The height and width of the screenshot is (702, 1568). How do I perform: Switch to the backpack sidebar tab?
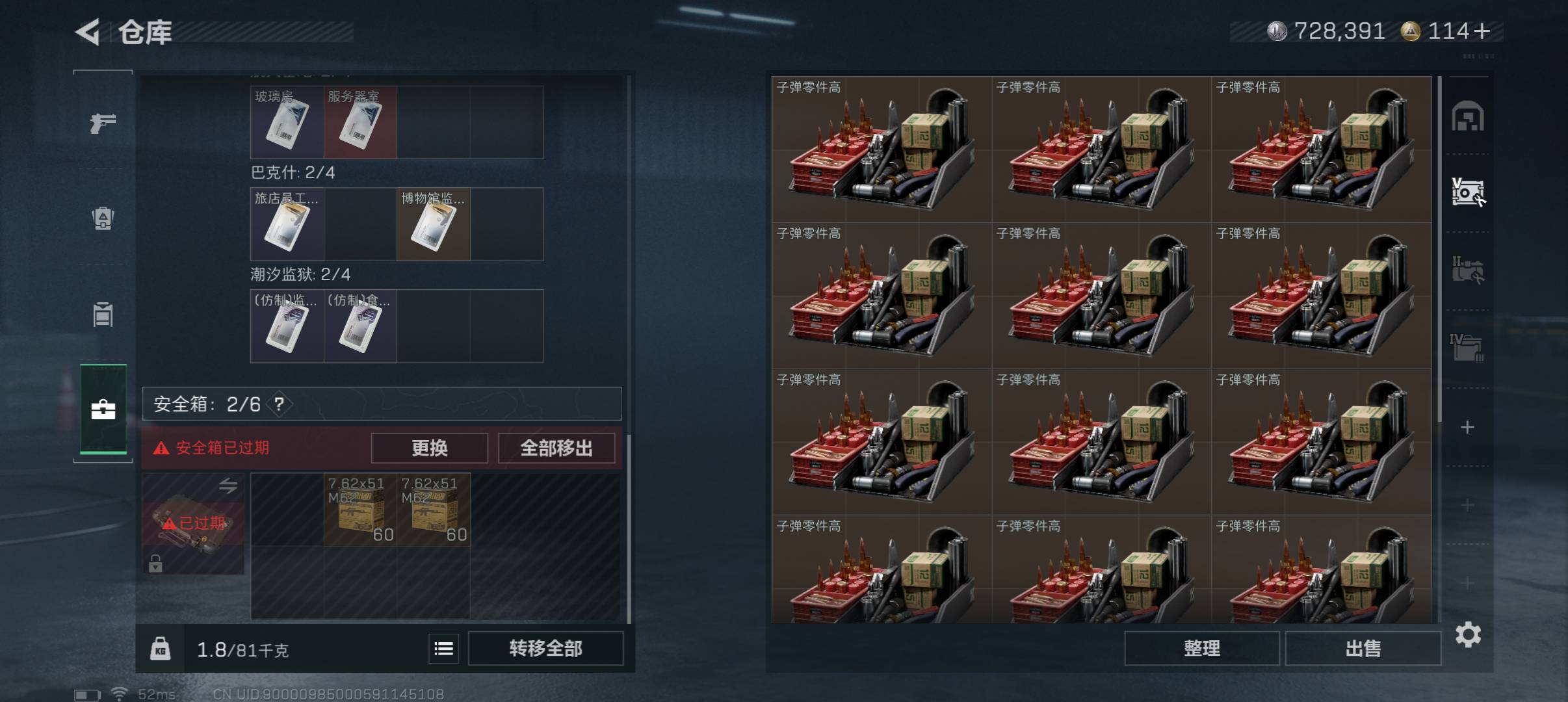(x=103, y=218)
